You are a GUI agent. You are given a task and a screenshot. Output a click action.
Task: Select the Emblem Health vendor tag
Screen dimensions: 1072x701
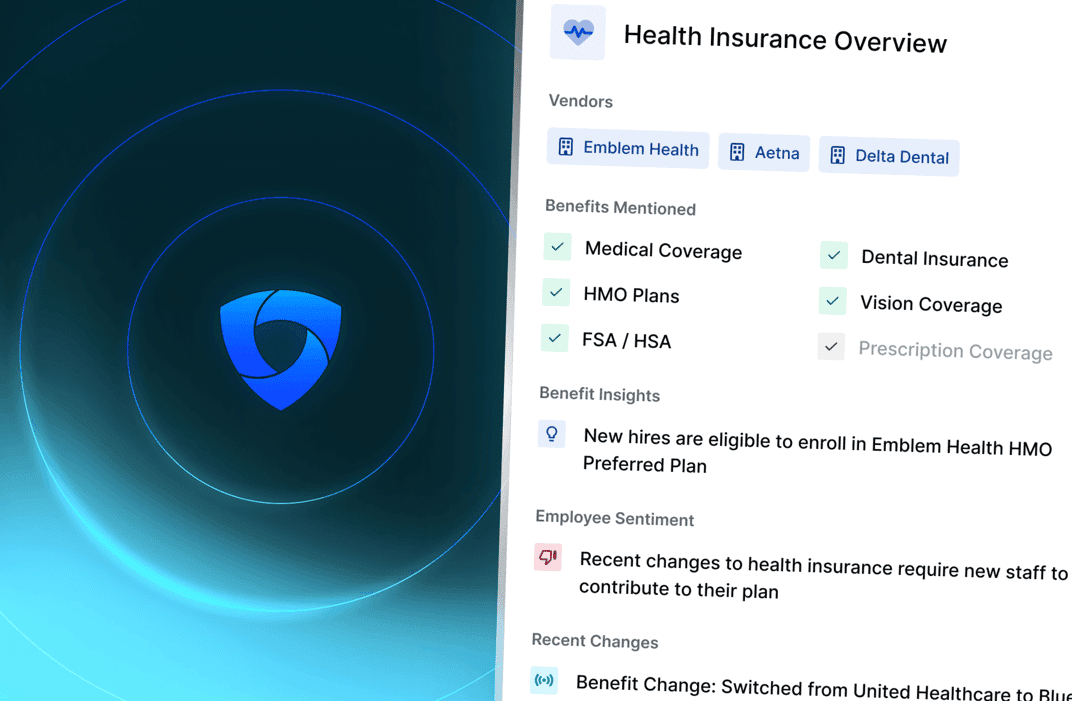tap(628, 149)
